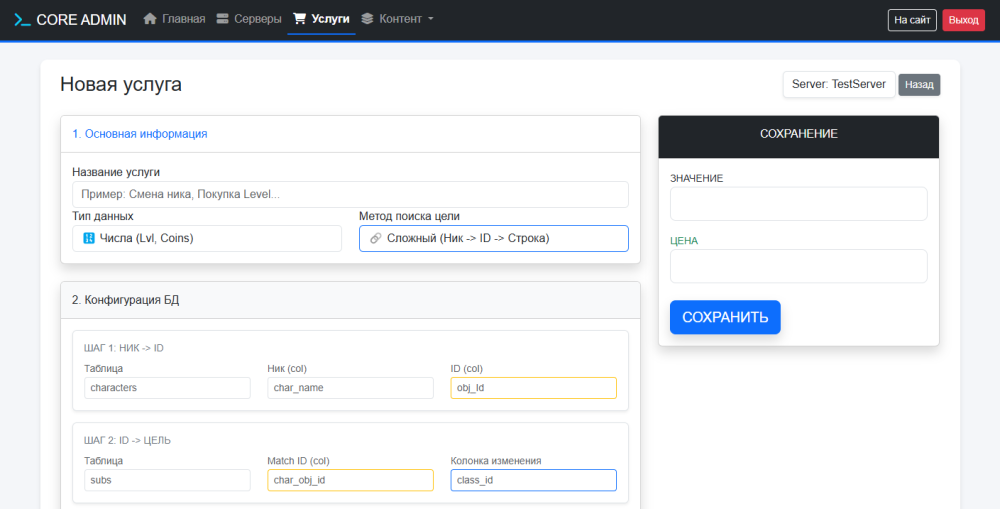Open the Серверы menu item
Viewport: 1000px width, 509px height.
(249, 18)
